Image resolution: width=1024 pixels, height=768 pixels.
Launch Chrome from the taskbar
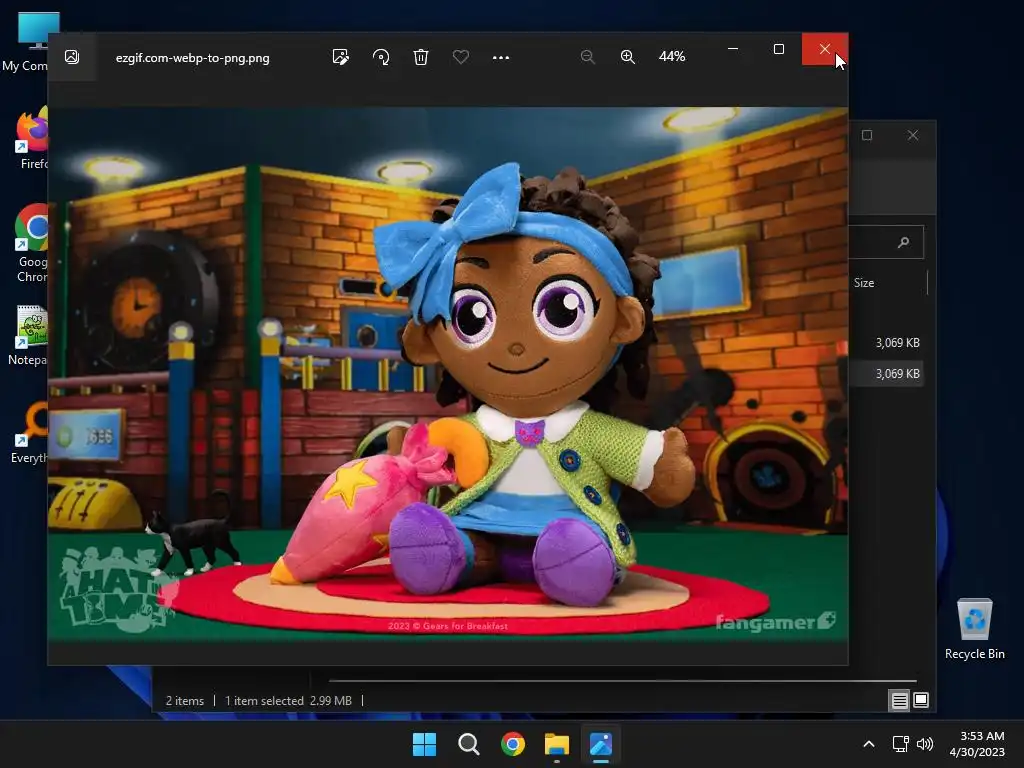(513, 744)
